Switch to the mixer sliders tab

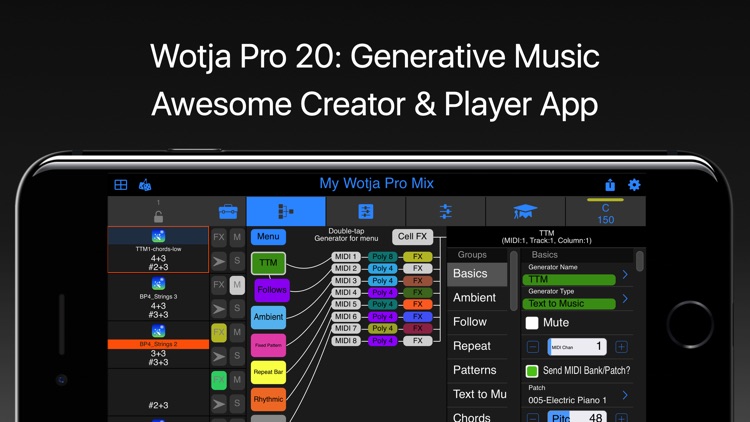[445, 211]
